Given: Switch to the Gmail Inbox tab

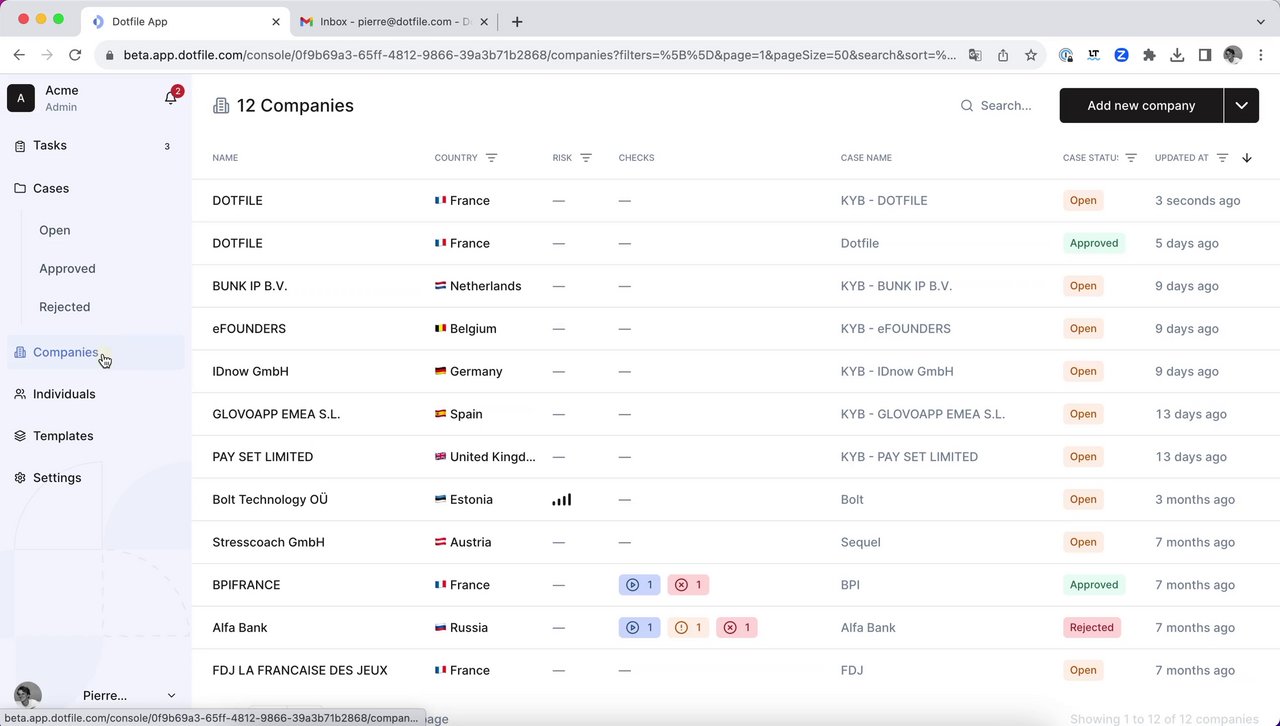Looking at the screenshot, I should 393,21.
